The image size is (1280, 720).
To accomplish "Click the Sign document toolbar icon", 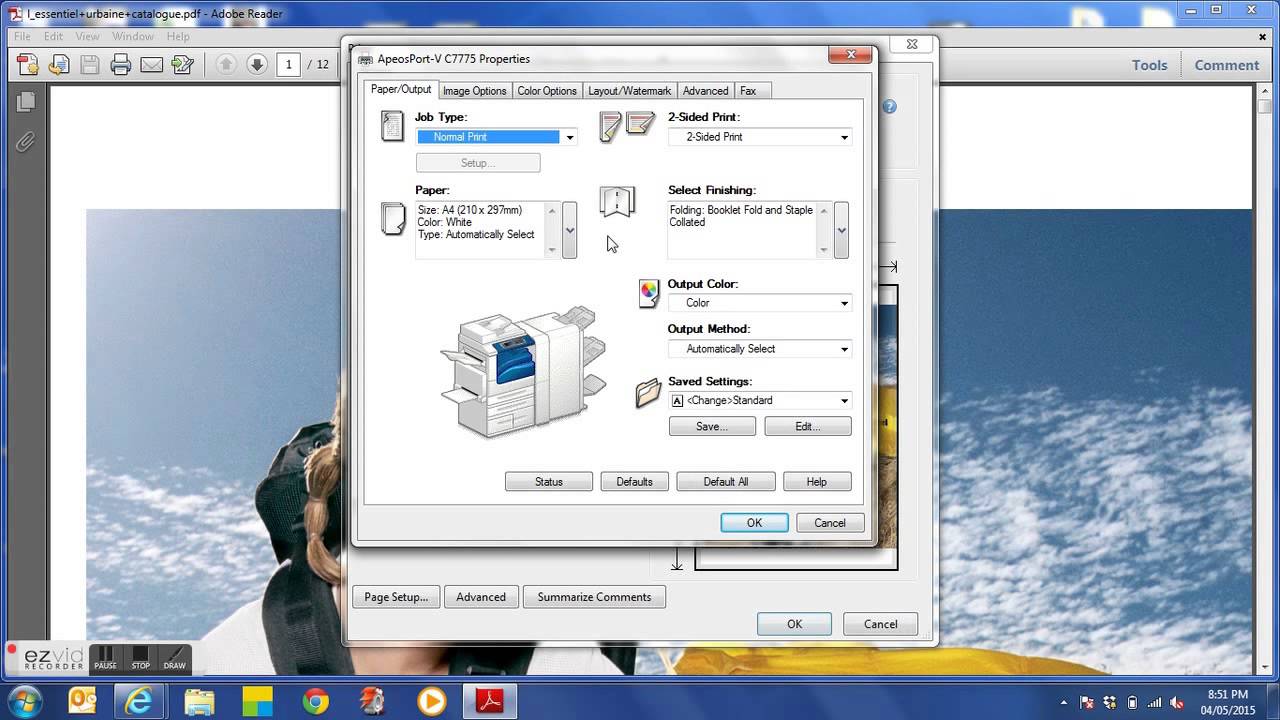I will tap(182, 65).
